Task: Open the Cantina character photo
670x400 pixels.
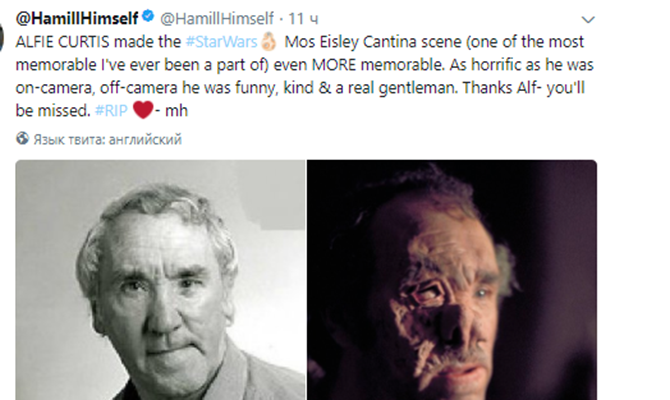Action: pos(451,280)
